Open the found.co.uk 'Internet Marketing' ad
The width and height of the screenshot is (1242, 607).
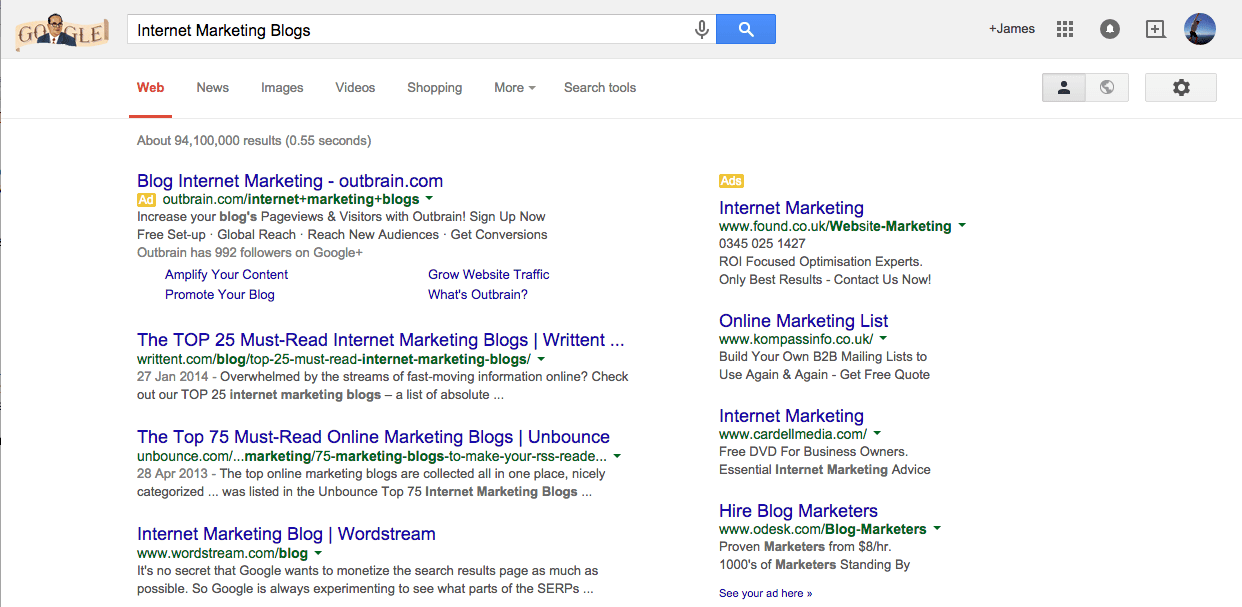point(791,208)
